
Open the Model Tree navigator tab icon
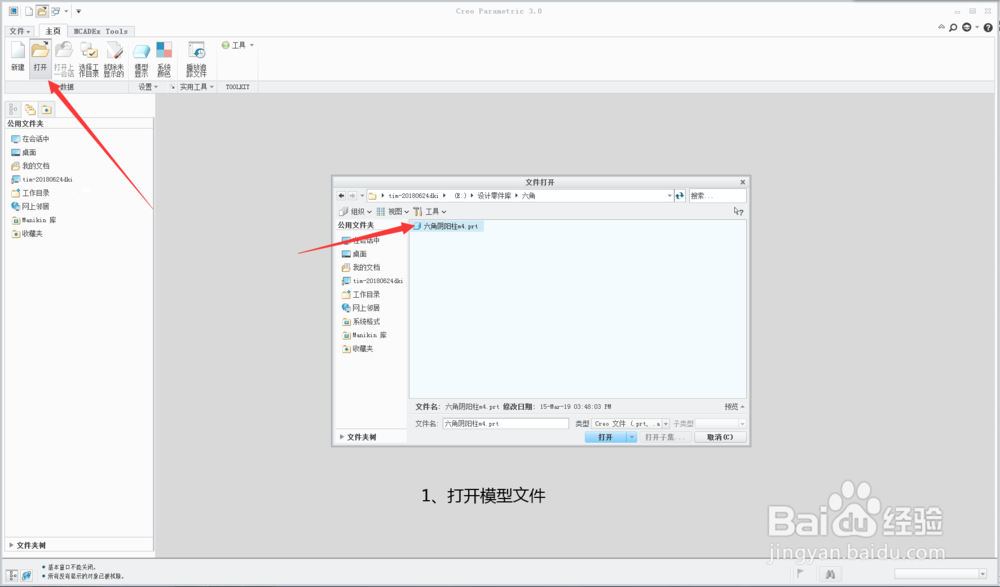(13, 109)
